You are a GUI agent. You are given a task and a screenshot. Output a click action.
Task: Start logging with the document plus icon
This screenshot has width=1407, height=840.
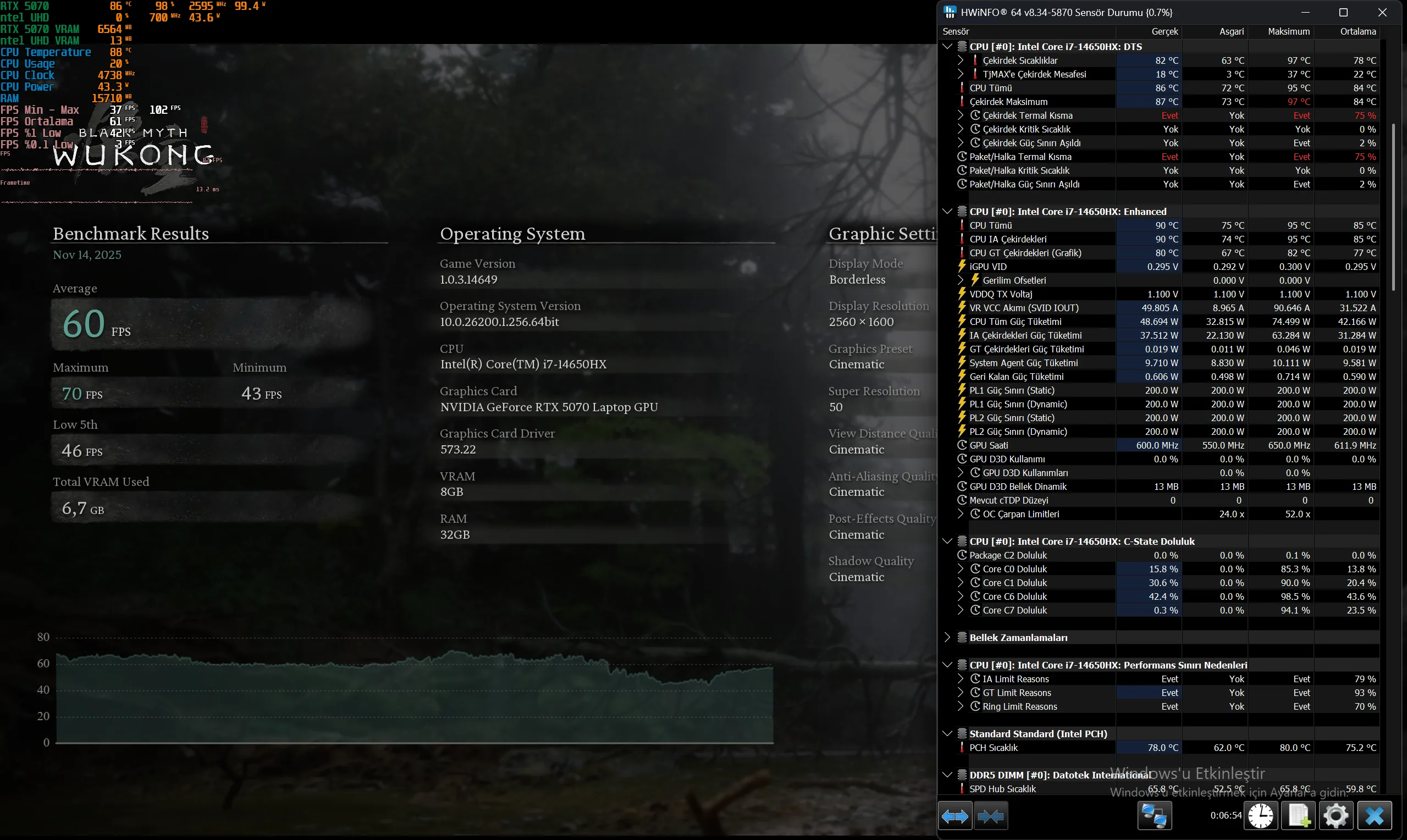pos(1299,816)
